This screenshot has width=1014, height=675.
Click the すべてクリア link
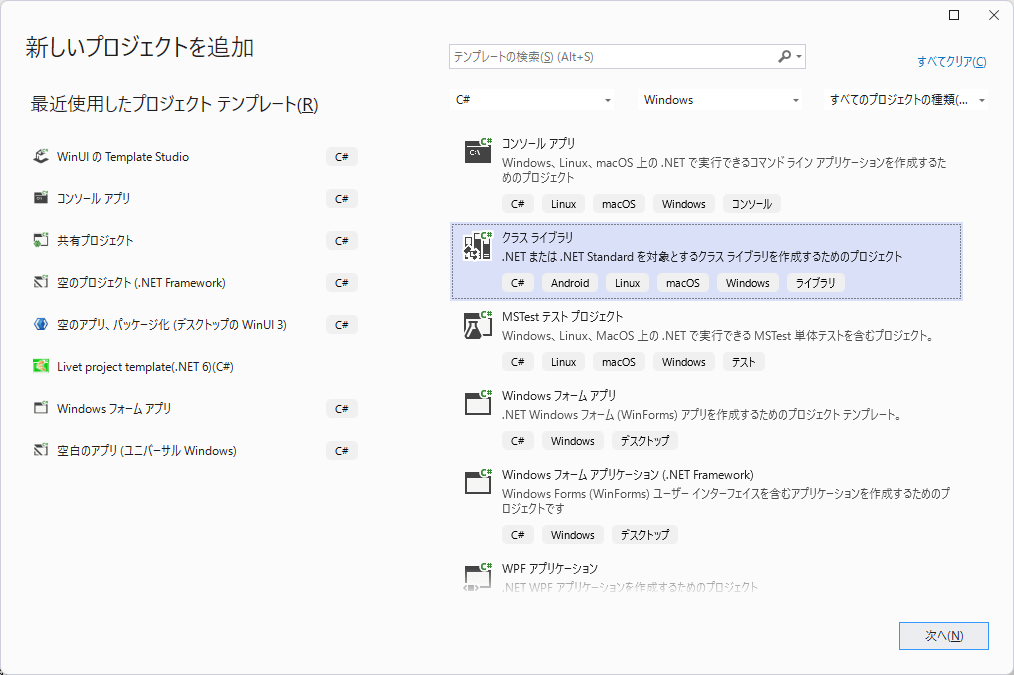[952, 61]
